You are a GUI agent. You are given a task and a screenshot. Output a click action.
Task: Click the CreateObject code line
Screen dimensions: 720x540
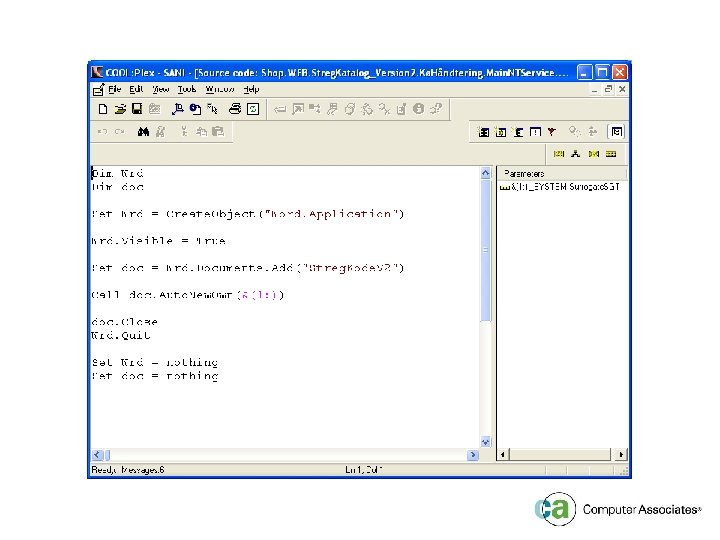coord(248,214)
